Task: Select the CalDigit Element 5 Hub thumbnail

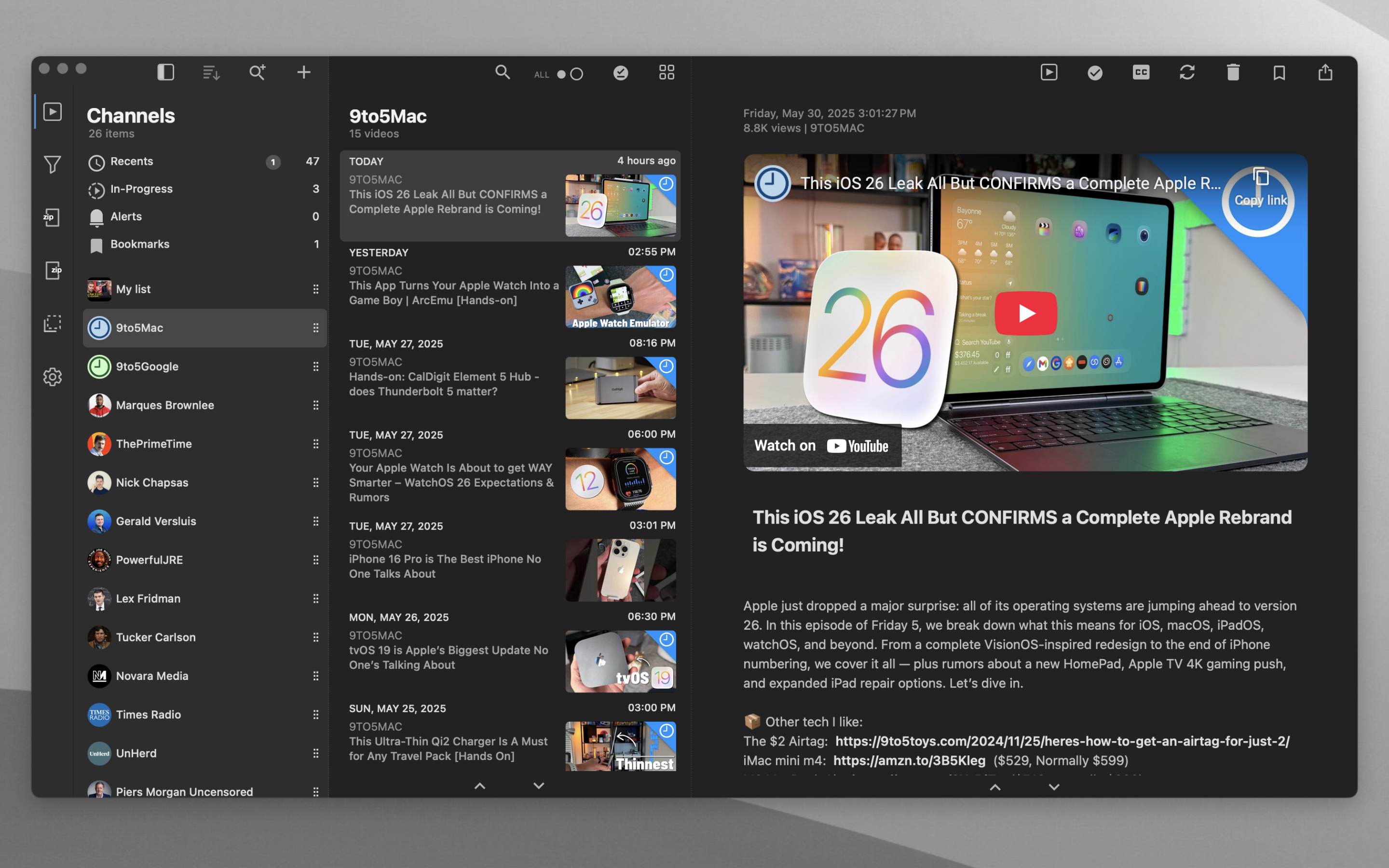Action: point(620,388)
